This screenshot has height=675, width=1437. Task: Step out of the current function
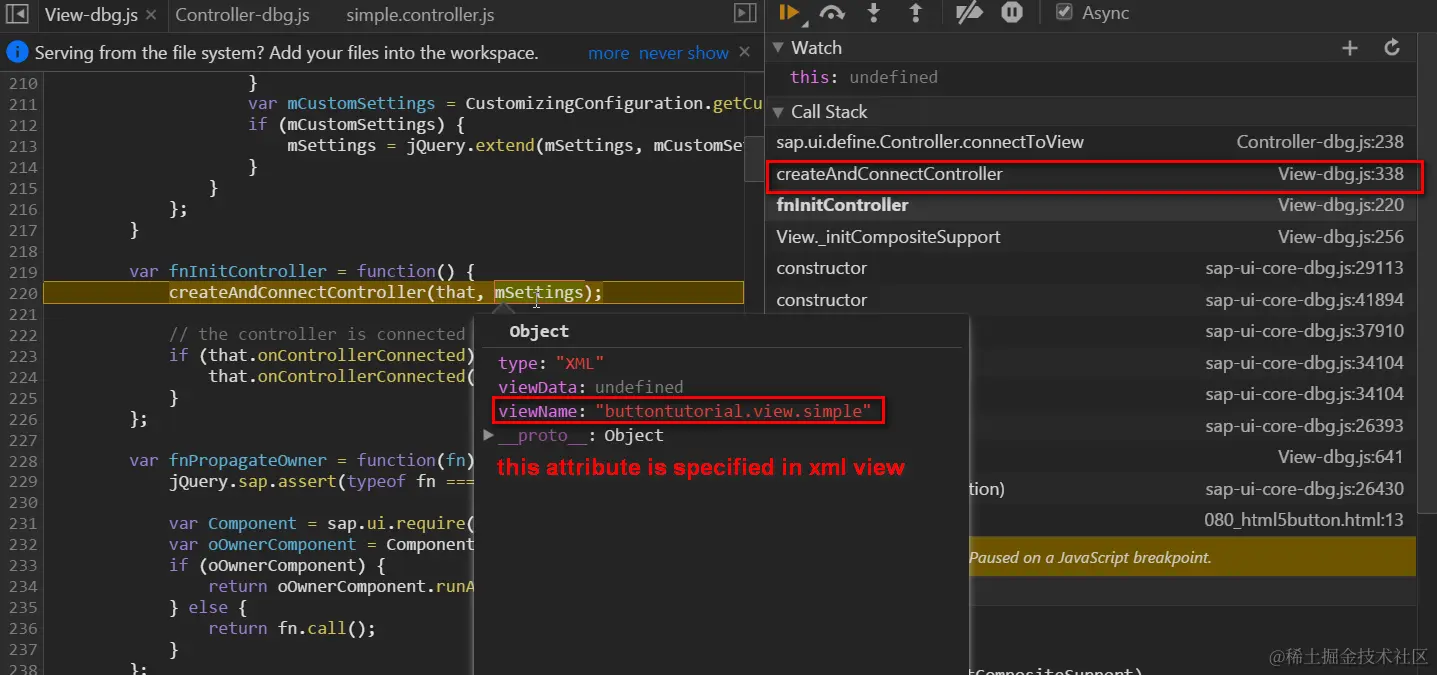(x=915, y=13)
